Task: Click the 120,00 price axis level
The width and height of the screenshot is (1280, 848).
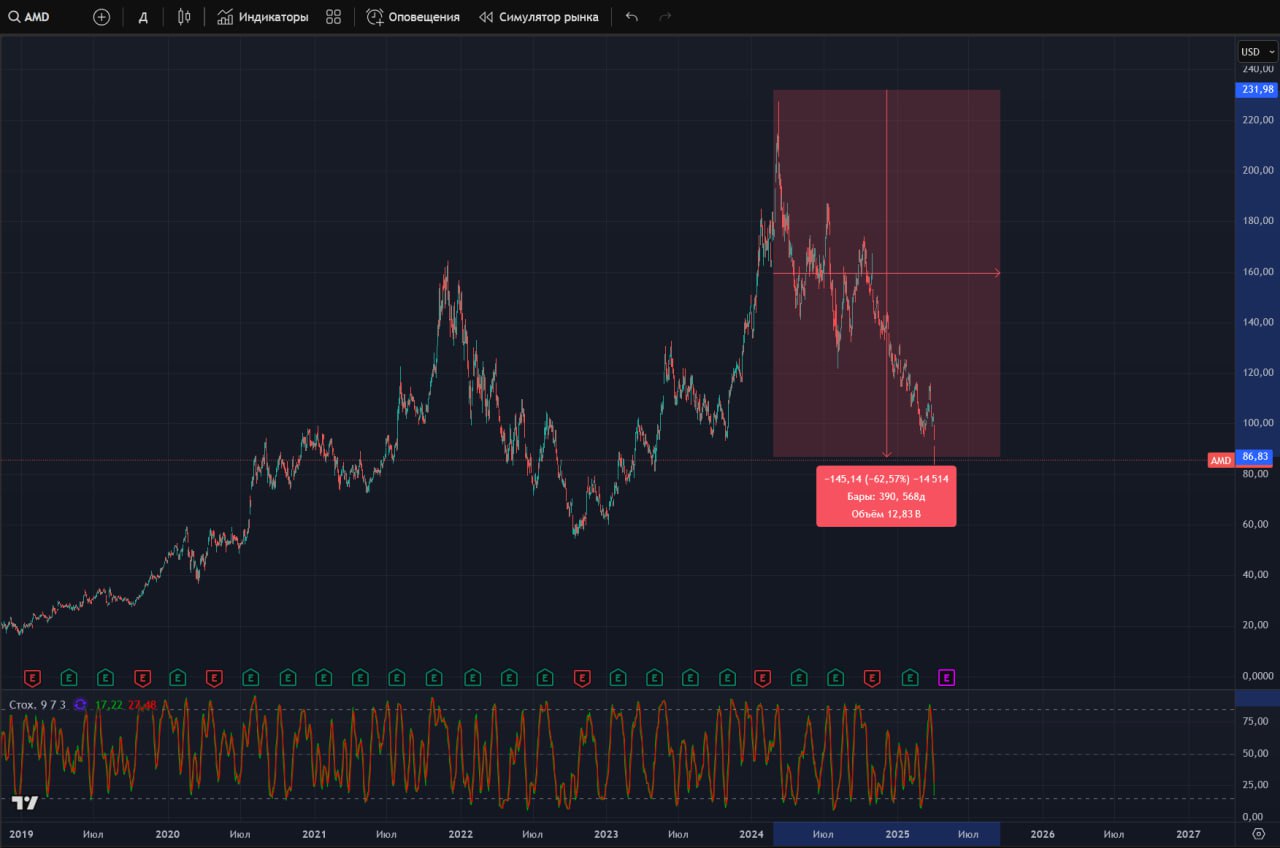Action: [1257, 373]
